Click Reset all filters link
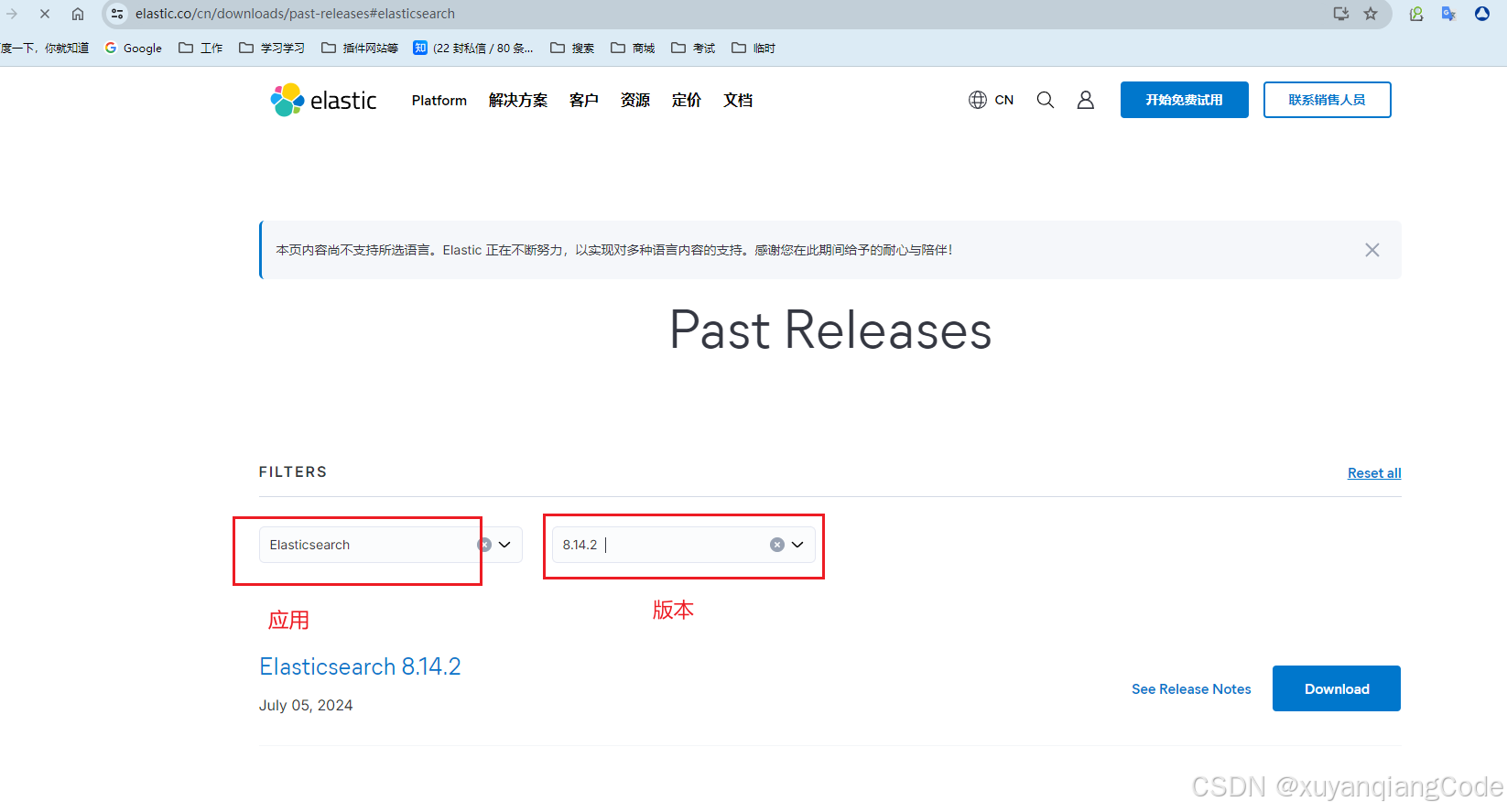The image size is (1507, 812). pyautogui.click(x=1374, y=473)
